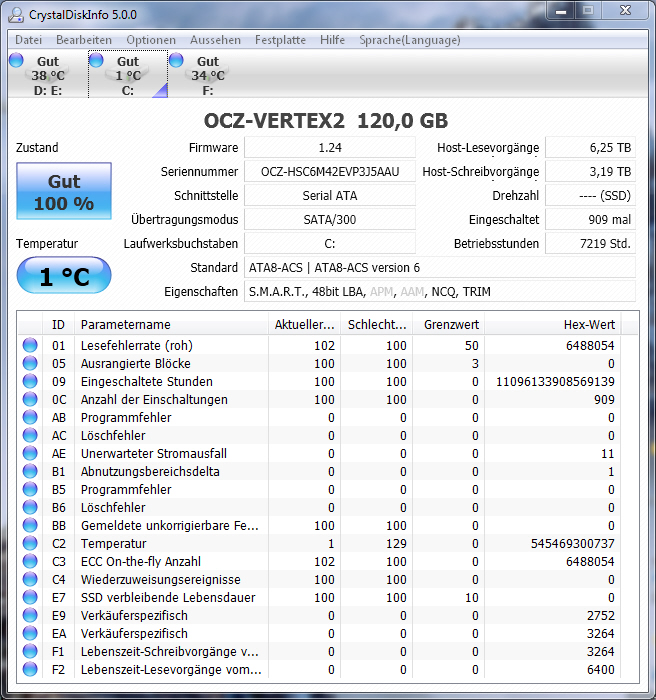Sort by the Schlecht... column header

coord(377,325)
